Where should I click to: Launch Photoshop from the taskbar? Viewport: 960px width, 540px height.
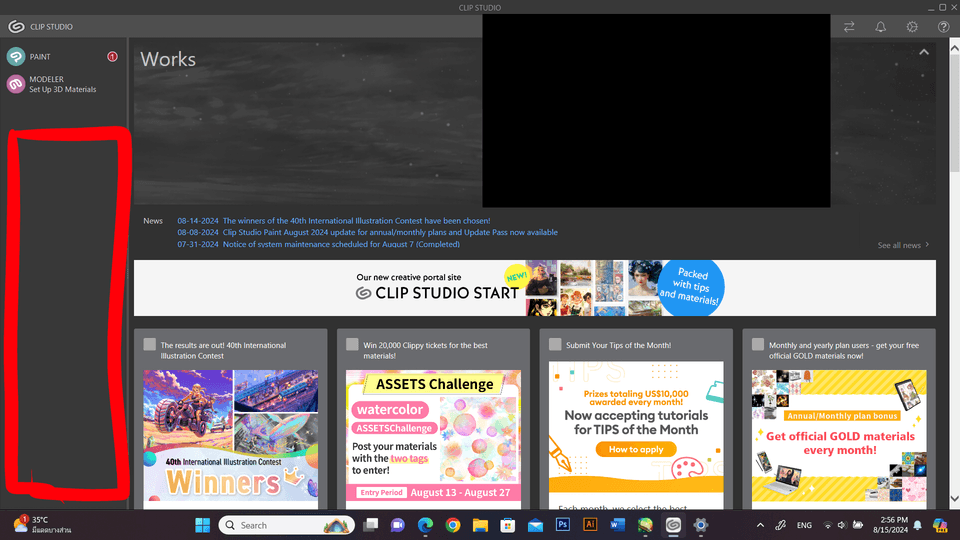pyautogui.click(x=563, y=525)
